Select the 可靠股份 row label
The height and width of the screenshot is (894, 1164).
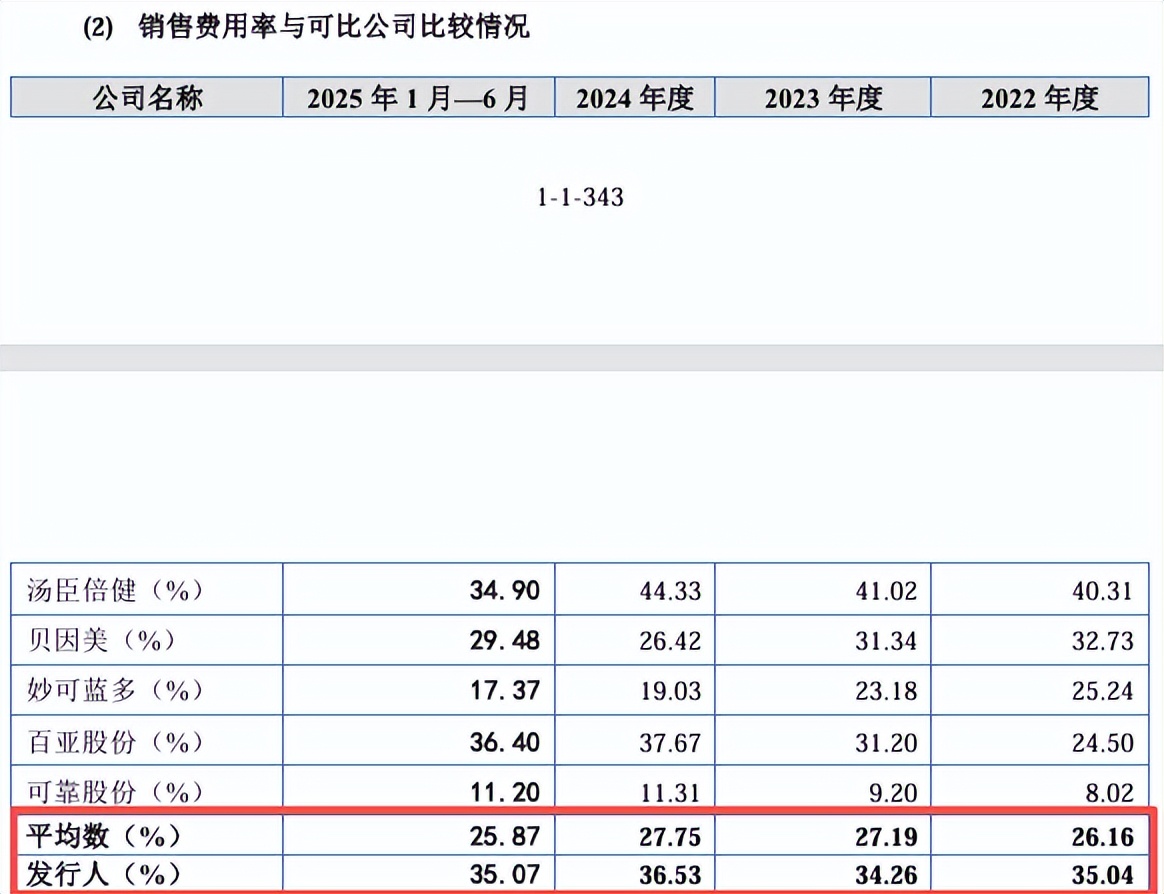point(115,792)
